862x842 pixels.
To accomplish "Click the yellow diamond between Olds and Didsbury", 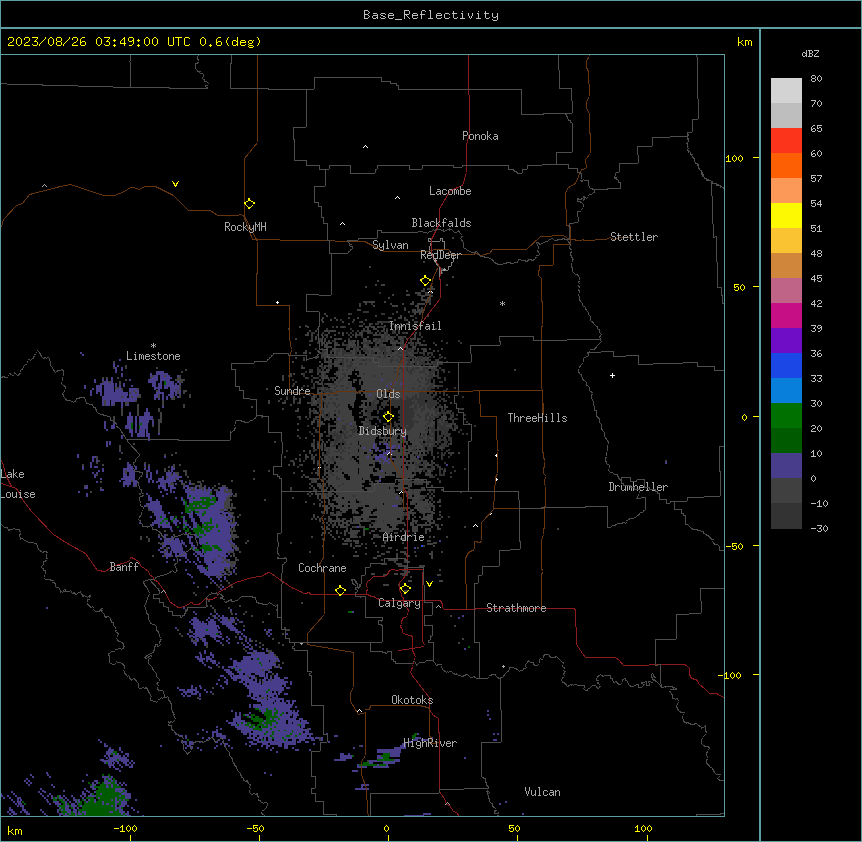I will (388, 417).
